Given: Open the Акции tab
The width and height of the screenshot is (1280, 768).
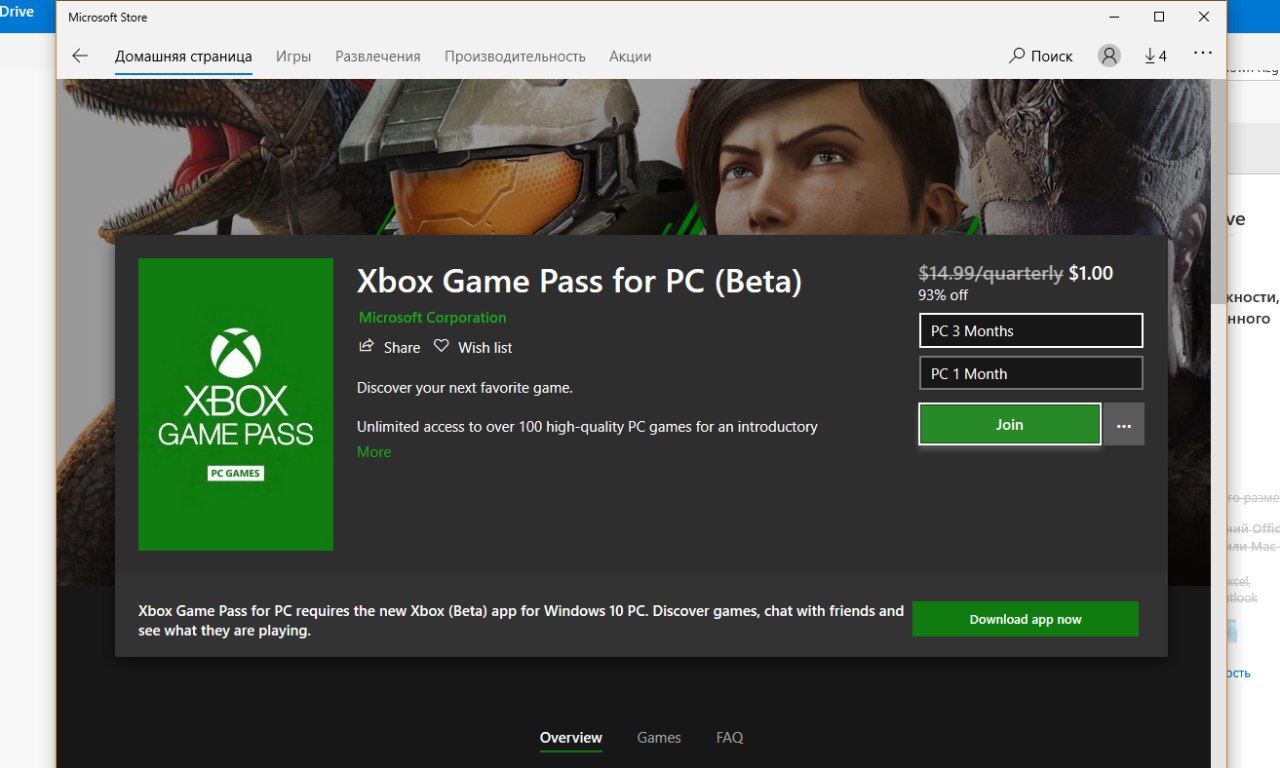Looking at the screenshot, I should (x=630, y=56).
